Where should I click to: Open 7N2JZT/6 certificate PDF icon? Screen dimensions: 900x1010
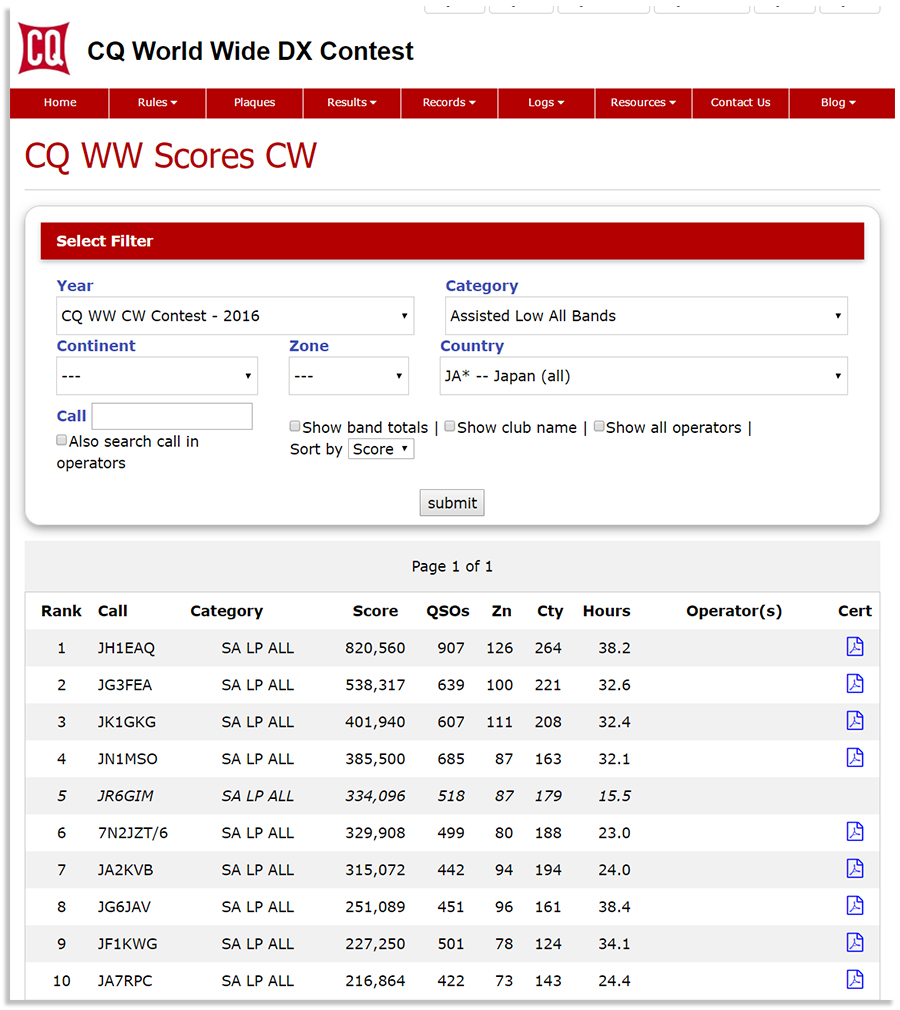(x=854, y=832)
